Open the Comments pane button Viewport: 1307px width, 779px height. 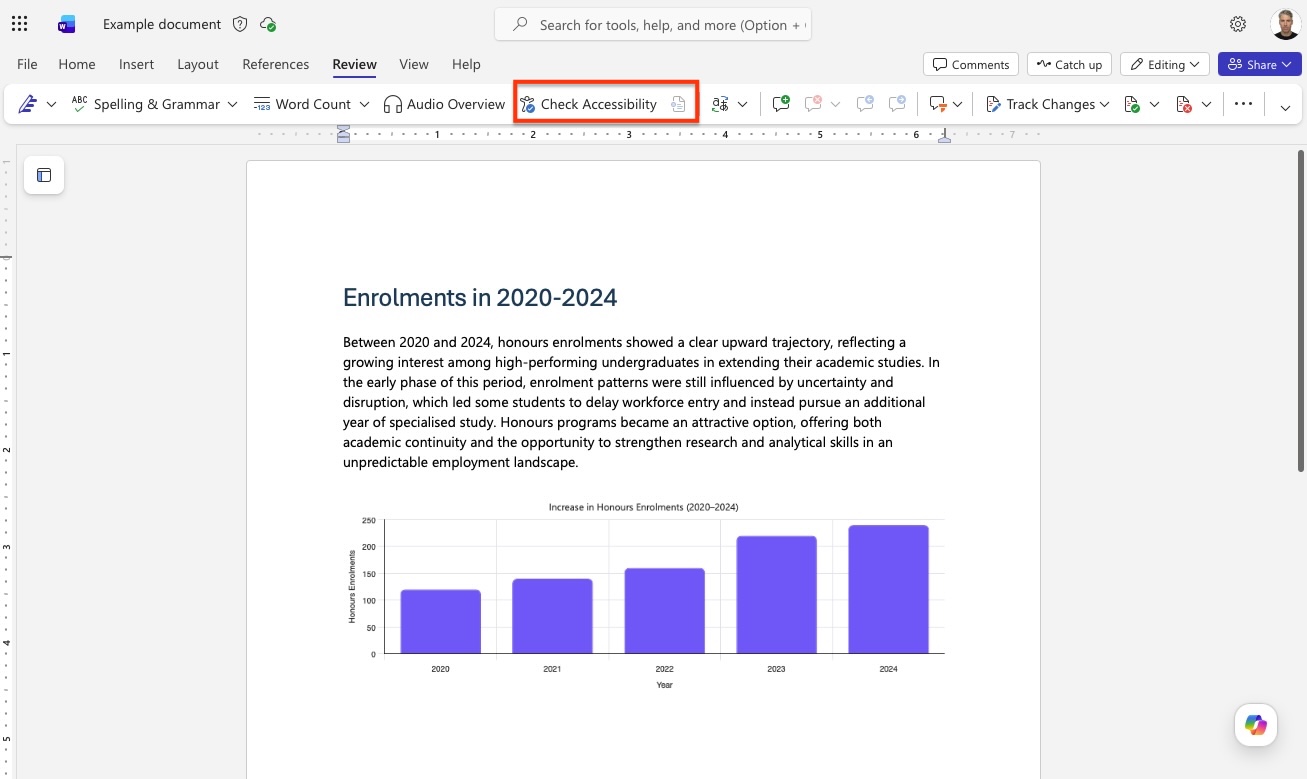click(x=971, y=64)
